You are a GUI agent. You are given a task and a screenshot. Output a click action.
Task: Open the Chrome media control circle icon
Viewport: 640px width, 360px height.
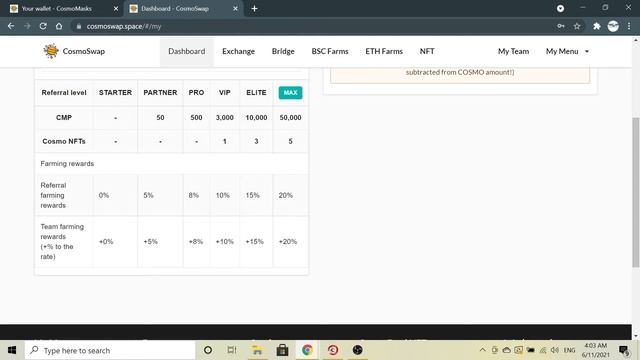[560, 9]
